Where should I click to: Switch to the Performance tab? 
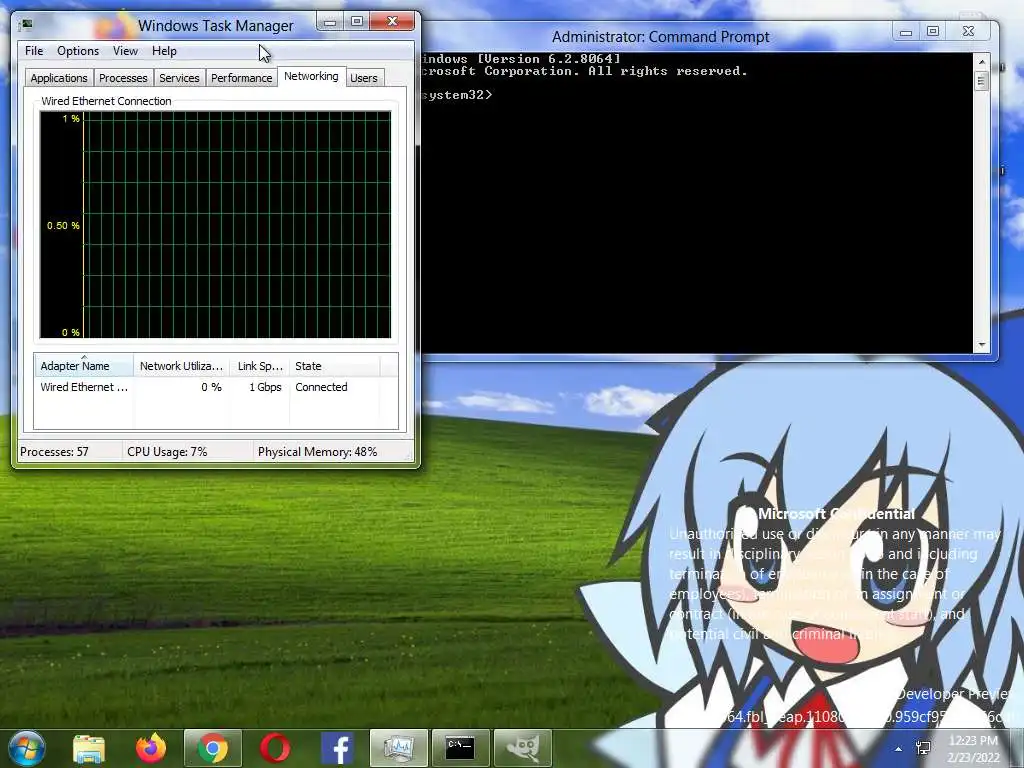pyautogui.click(x=241, y=78)
